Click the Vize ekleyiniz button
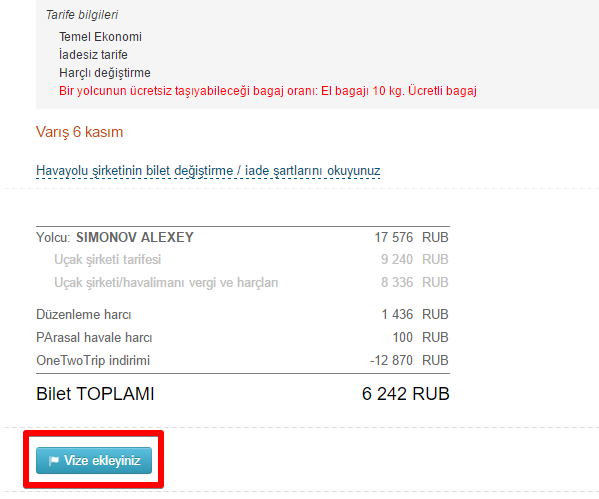599x499 pixels. (94, 460)
